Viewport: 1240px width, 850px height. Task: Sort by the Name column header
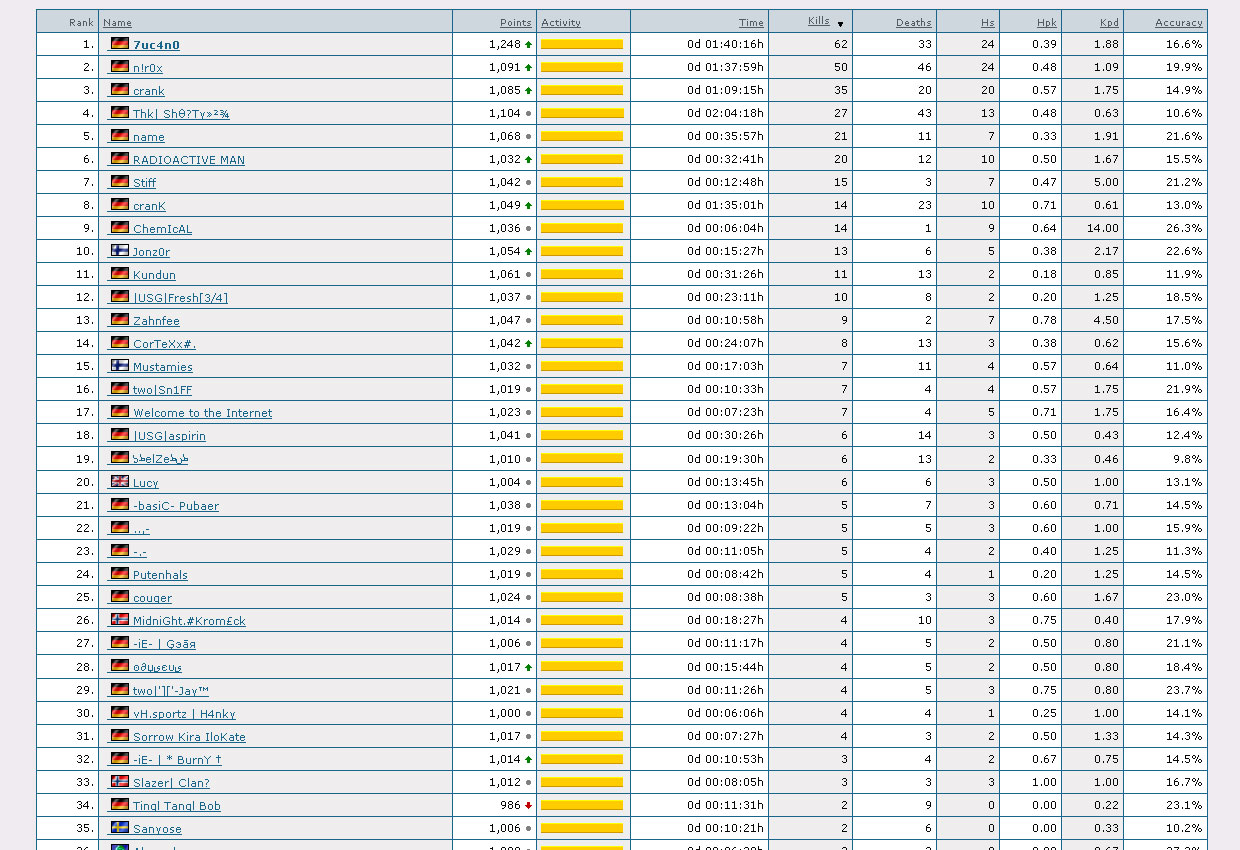click(x=117, y=22)
